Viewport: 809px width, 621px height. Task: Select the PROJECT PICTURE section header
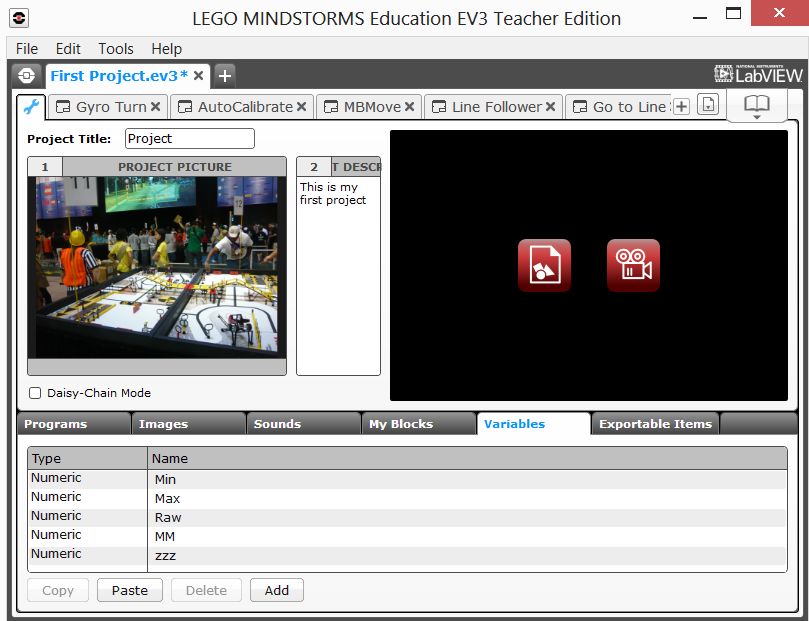tap(174, 167)
